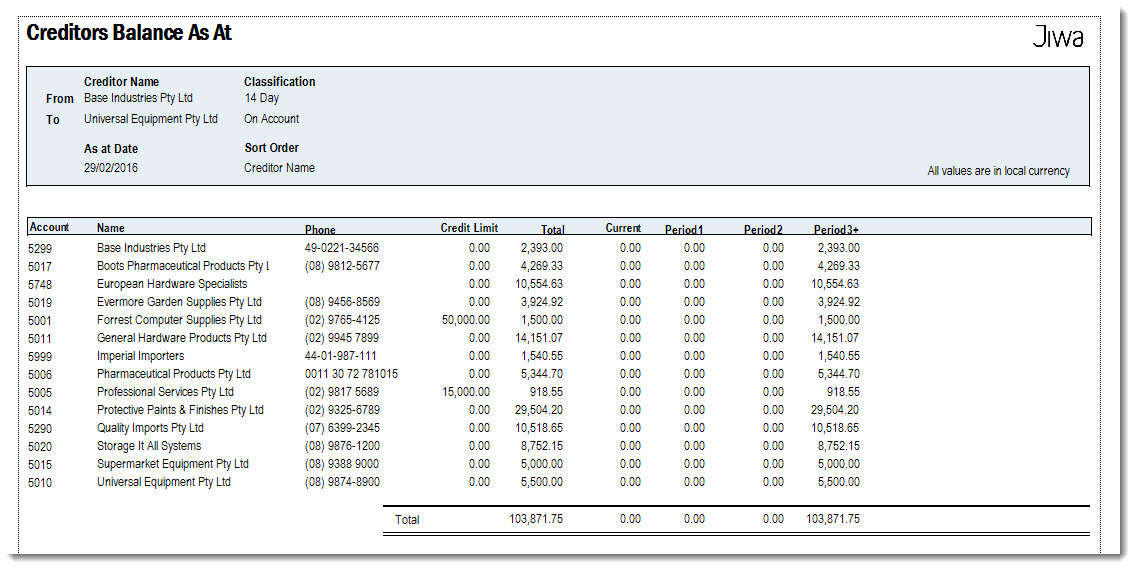The width and height of the screenshot is (1135, 569).
Task: Select Forrest Computer Supplies Pty Ltd
Action: 180,320
